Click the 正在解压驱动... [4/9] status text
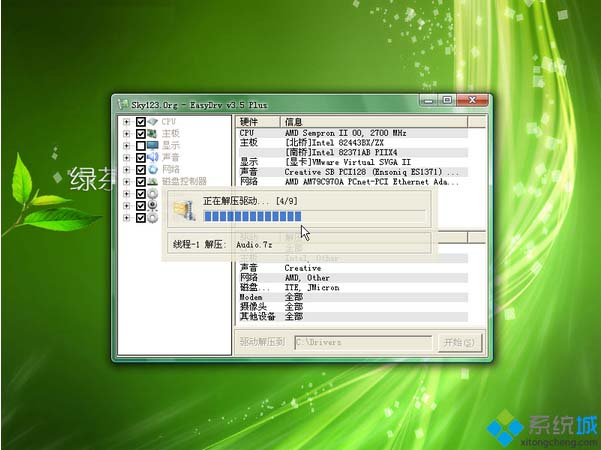The height and width of the screenshot is (450, 601). [250, 201]
